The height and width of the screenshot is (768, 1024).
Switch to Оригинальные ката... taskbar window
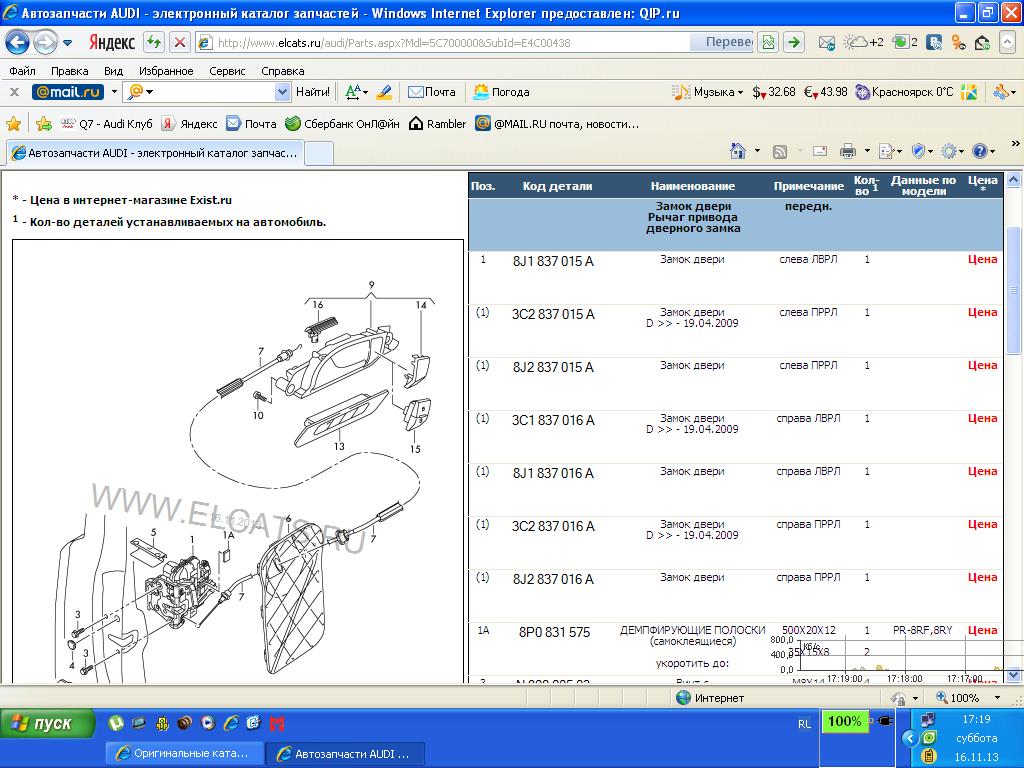pyautogui.click(x=185, y=754)
